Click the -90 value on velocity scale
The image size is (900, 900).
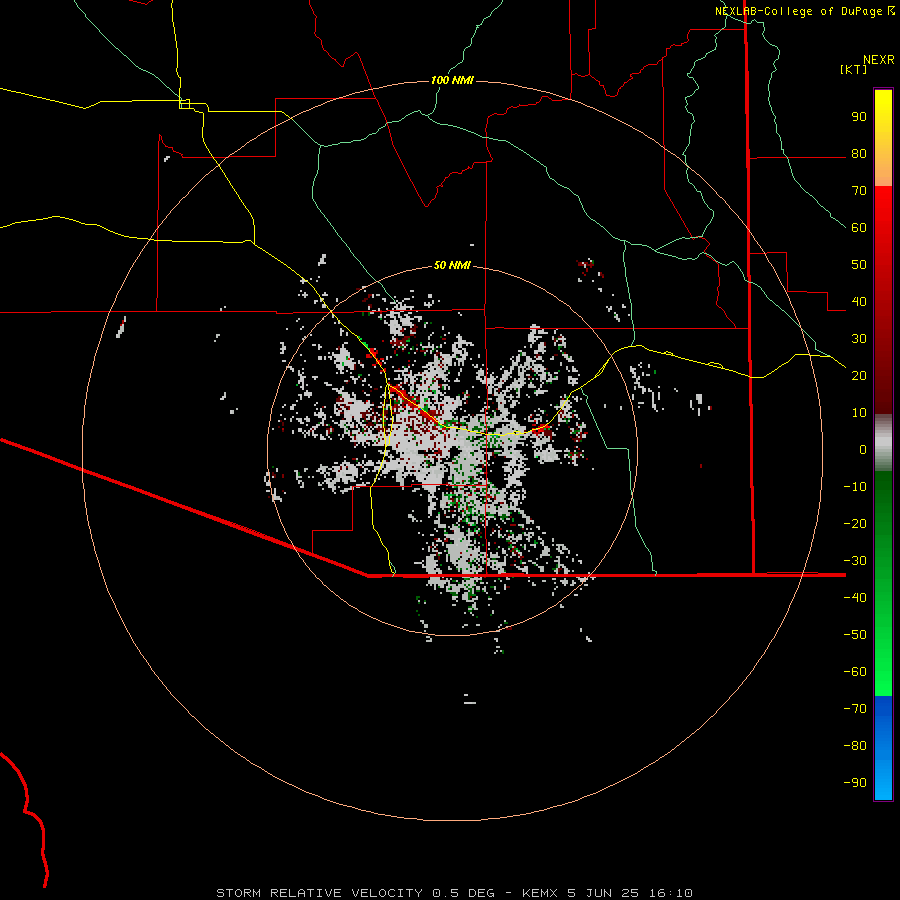pyautogui.click(x=855, y=782)
